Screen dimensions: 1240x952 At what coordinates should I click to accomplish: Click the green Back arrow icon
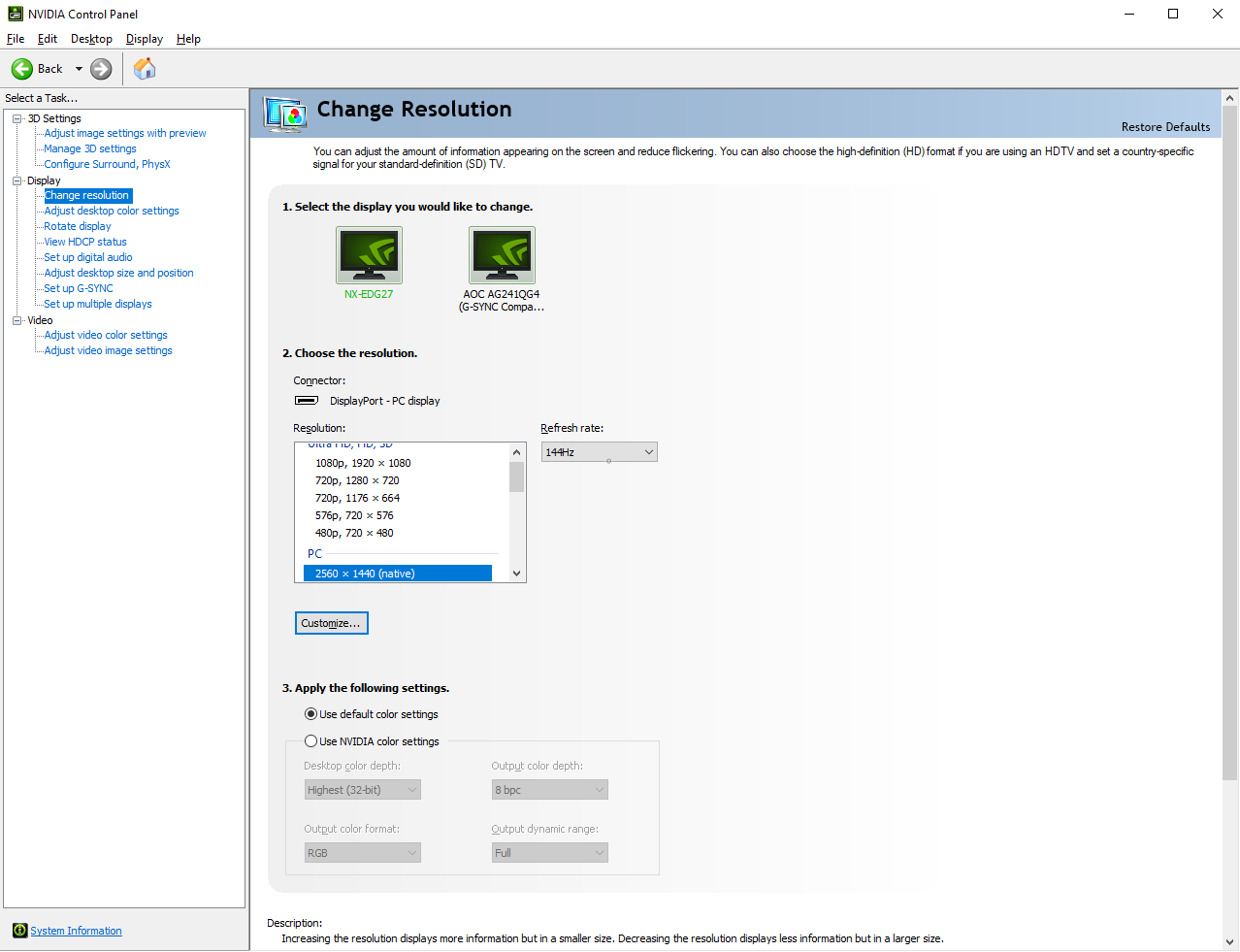pyautogui.click(x=21, y=69)
